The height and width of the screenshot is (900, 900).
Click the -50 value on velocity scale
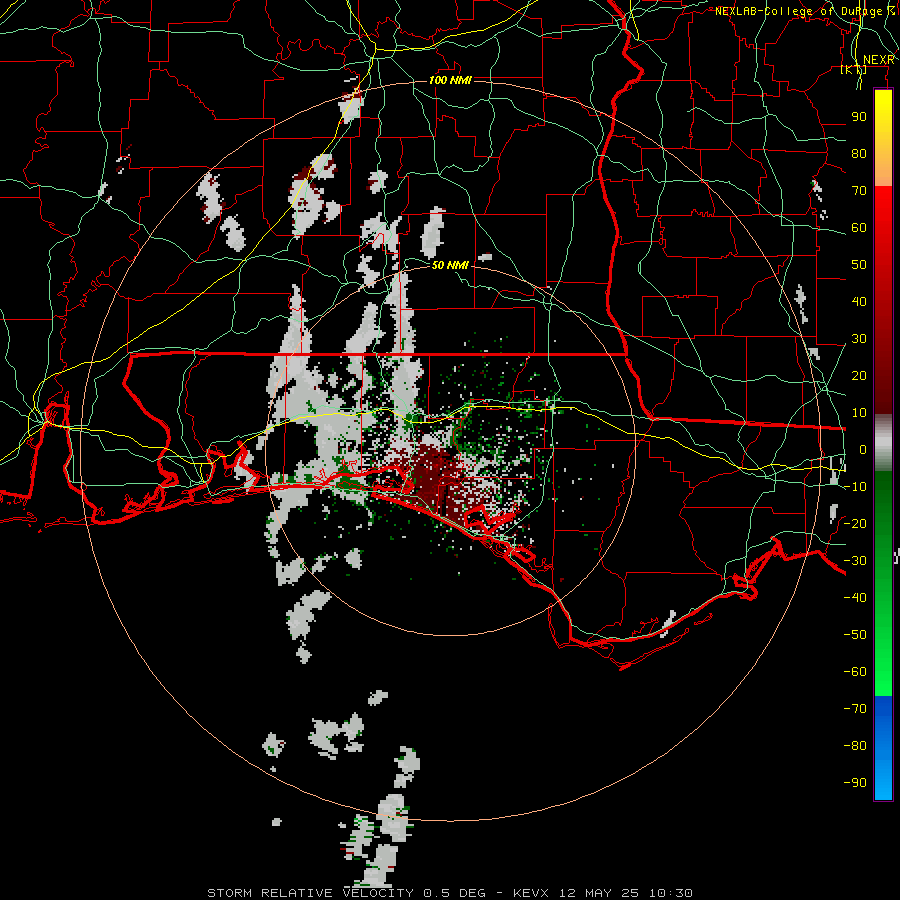pos(855,634)
